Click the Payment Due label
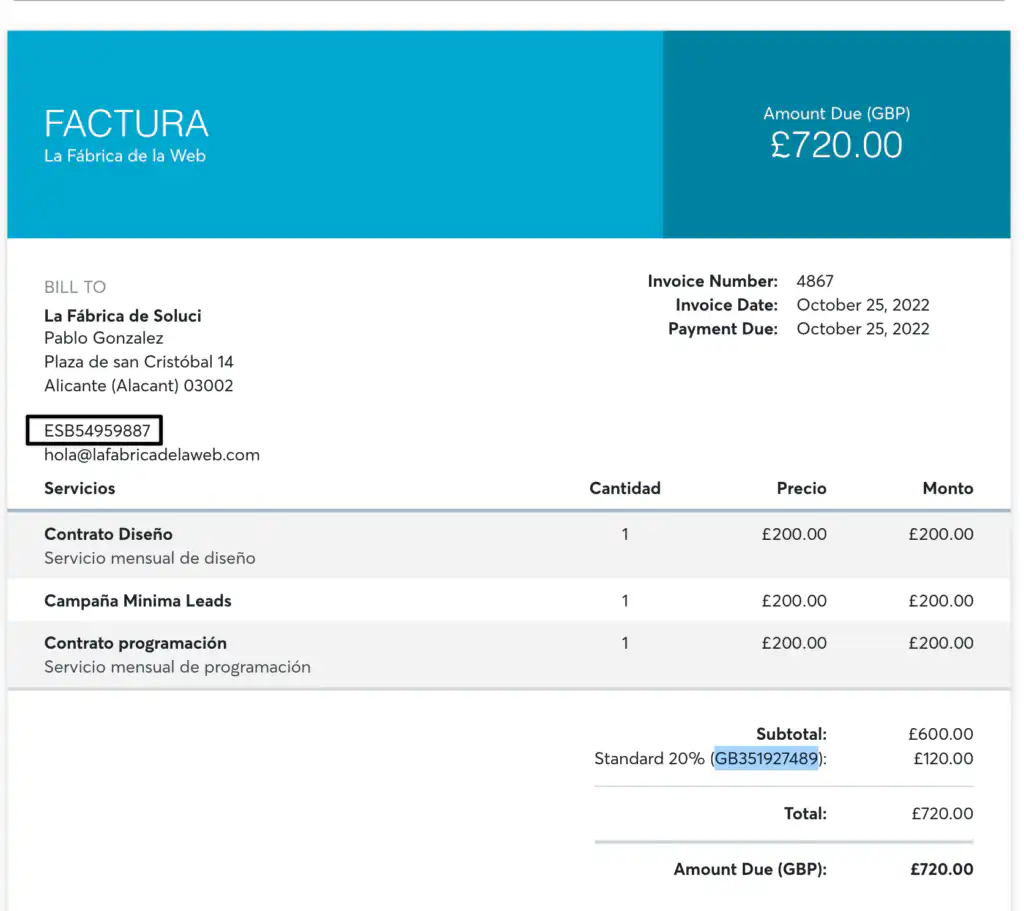 pyautogui.click(x=722, y=329)
